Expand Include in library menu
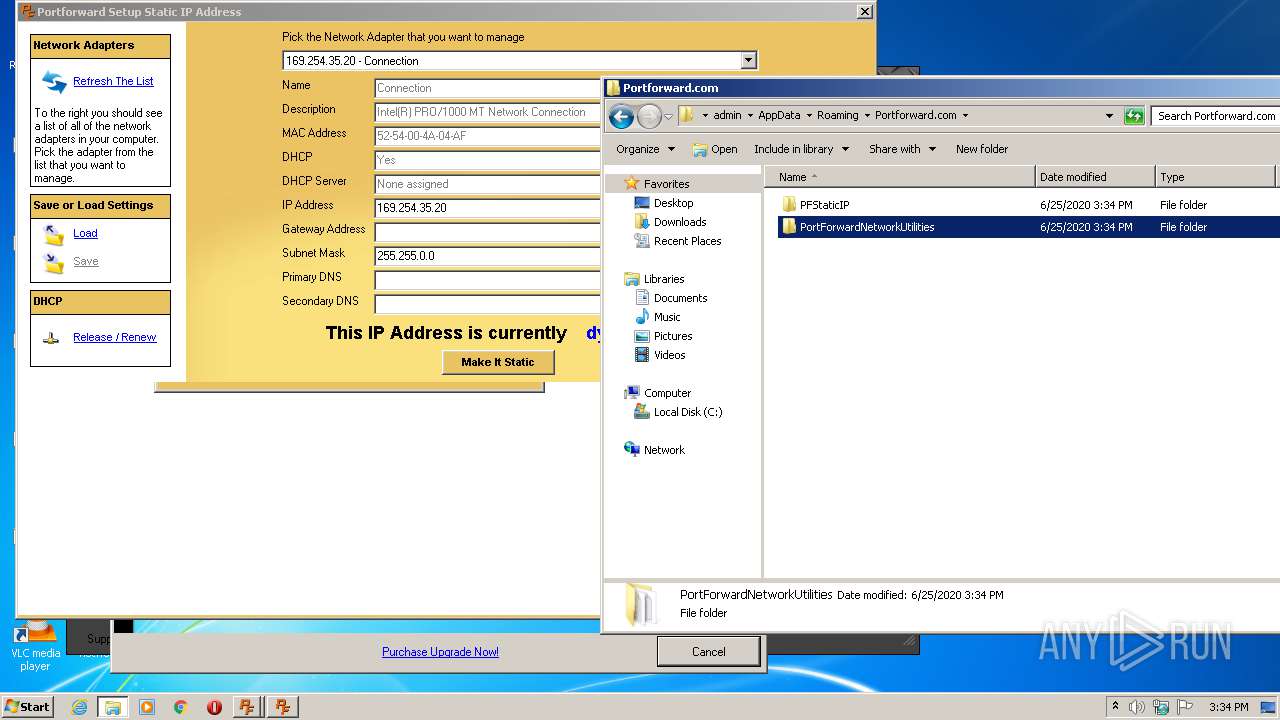 coord(802,149)
